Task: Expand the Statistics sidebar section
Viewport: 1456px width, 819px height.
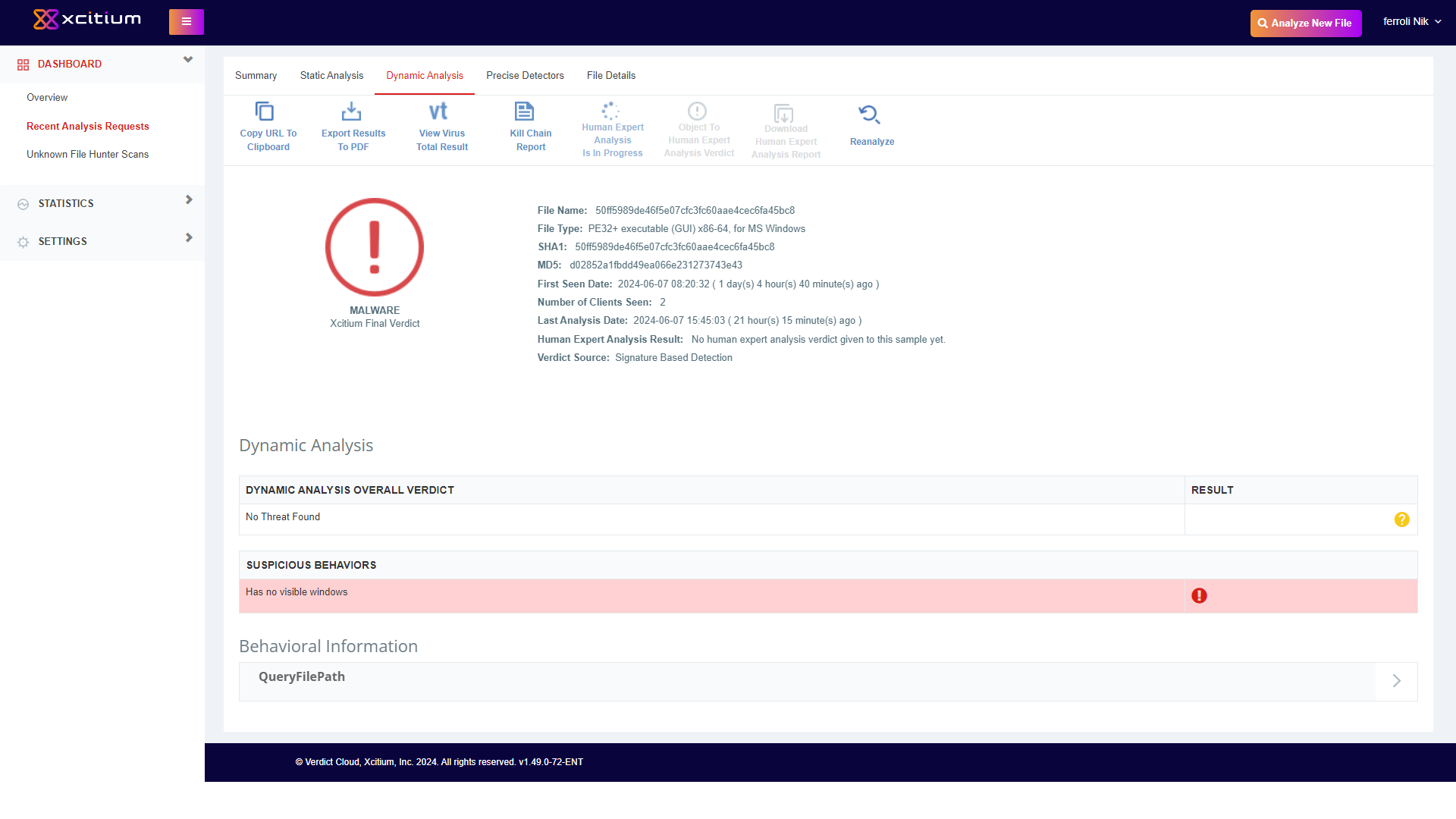Action: coord(189,200)
